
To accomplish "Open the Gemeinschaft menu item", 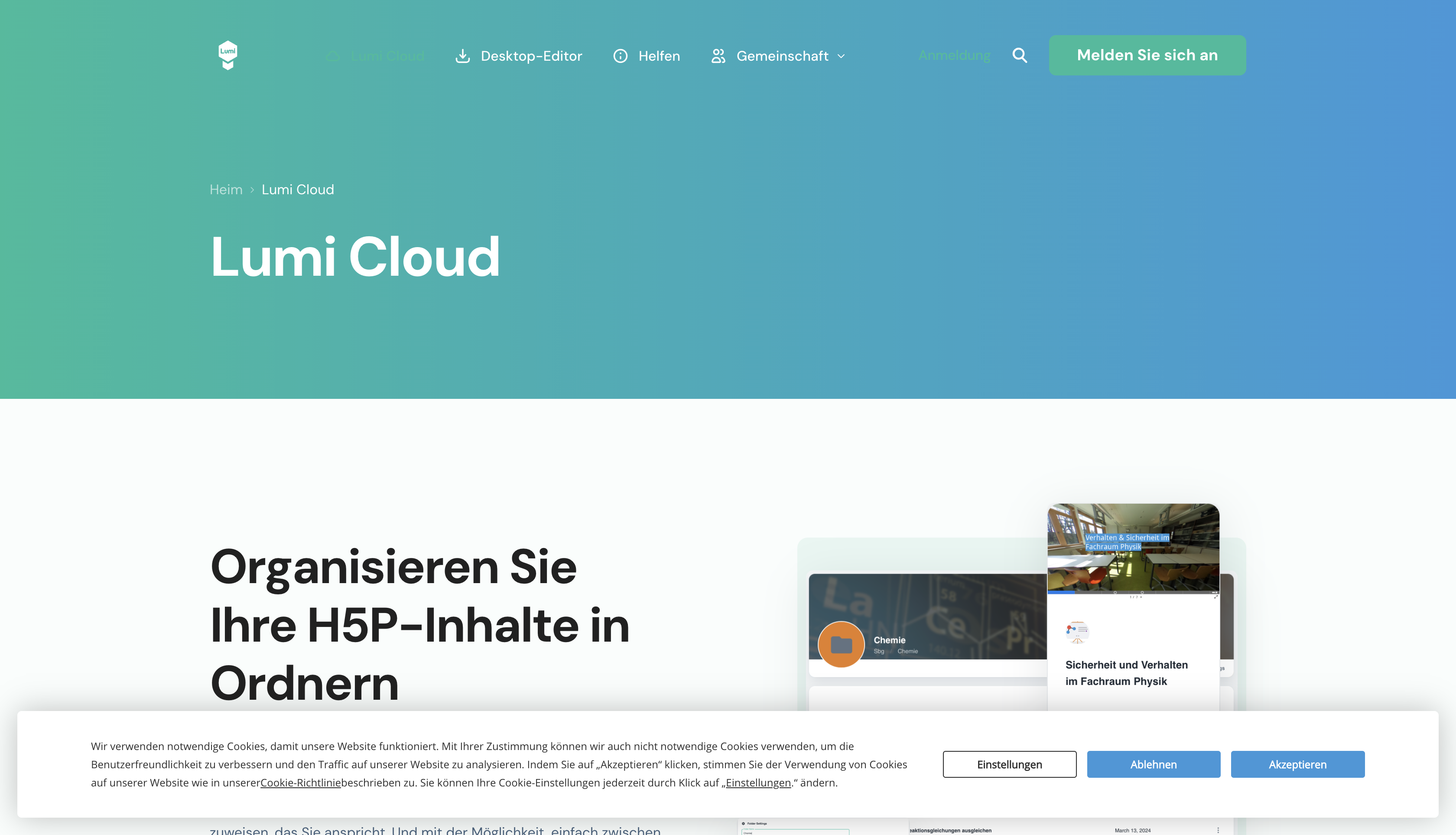I will click(778, 55).
